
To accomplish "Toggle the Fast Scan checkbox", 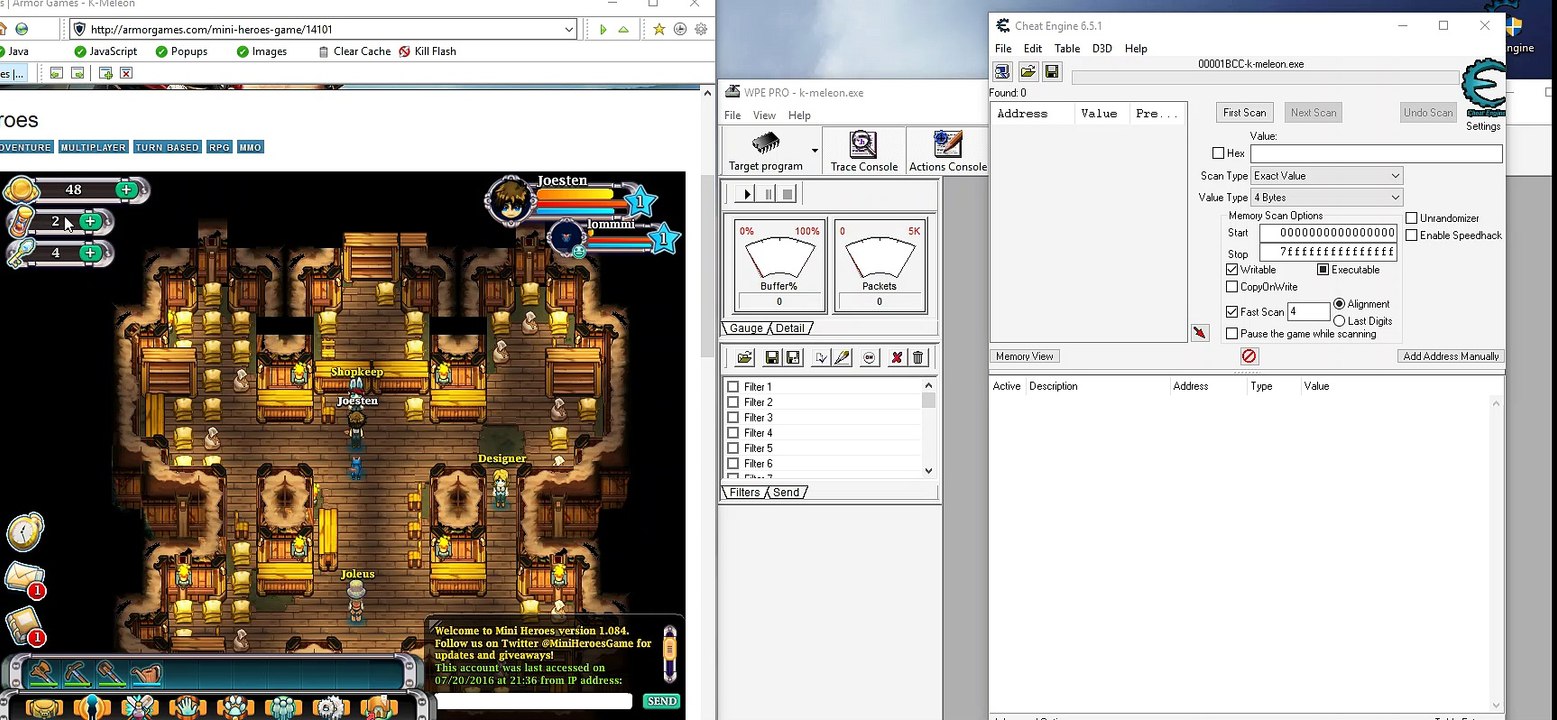I will pyautogui.click(x=1232, y=312).
